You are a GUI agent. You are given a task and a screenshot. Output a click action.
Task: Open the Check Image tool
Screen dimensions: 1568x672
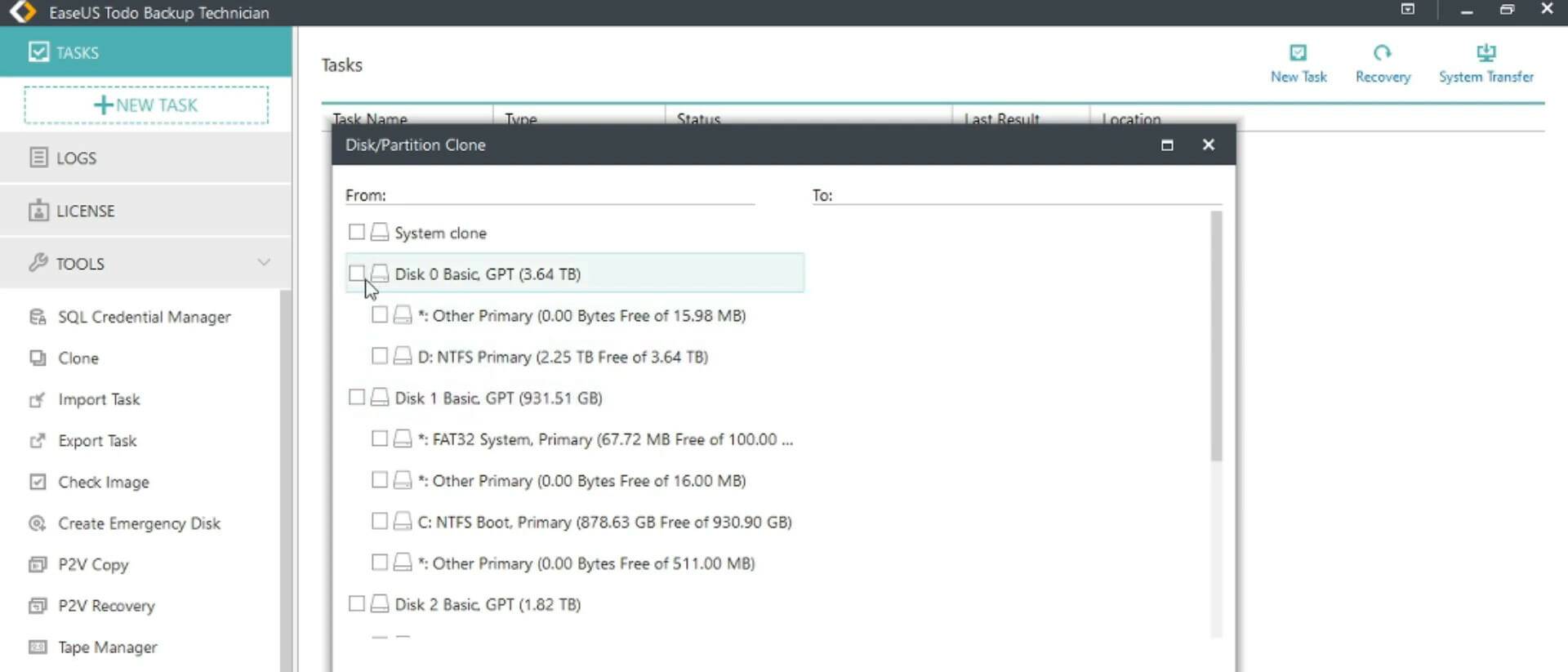(104, 482)
